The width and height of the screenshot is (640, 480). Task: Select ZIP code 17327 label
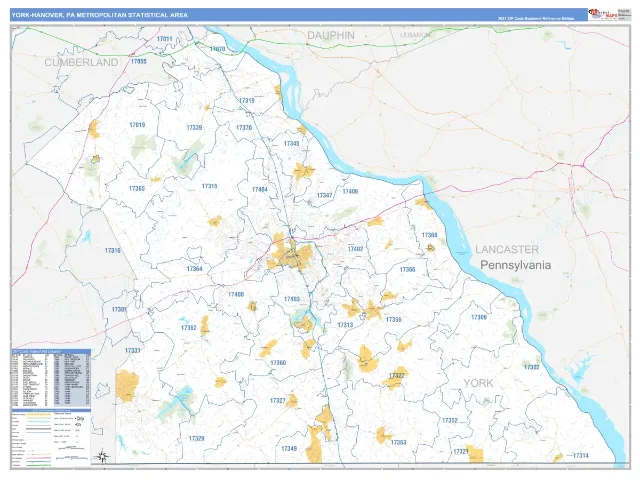click(x=278, y=401)
